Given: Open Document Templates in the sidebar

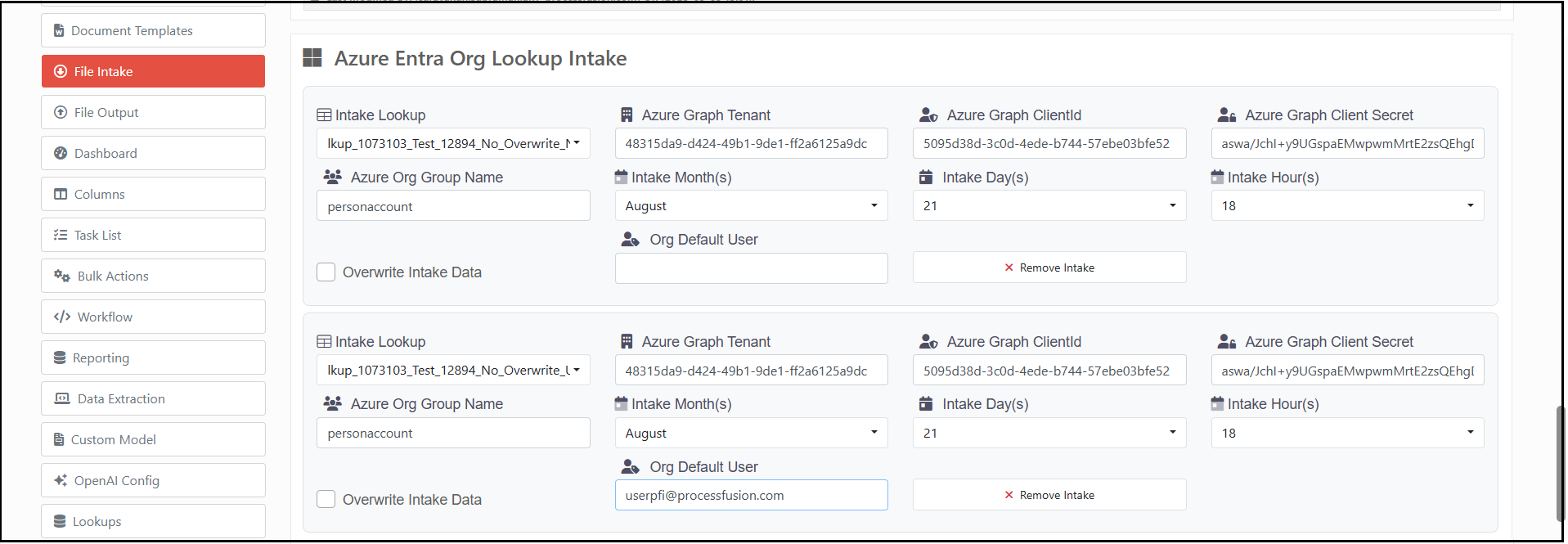Looking at the screenshot, I should 153,30.
